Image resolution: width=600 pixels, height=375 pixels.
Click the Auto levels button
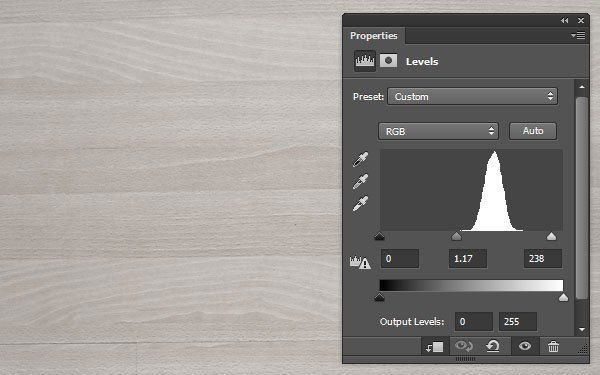click(533, 131)
